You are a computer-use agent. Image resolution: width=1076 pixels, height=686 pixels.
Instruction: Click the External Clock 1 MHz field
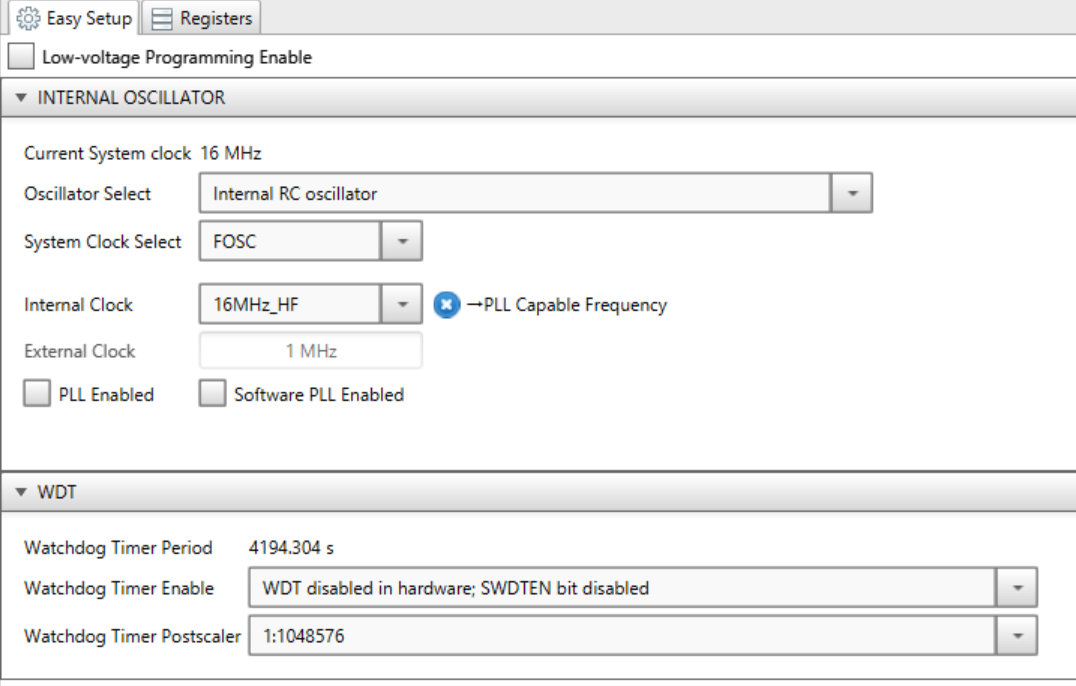pyautogui.click(x=311, y=352)
